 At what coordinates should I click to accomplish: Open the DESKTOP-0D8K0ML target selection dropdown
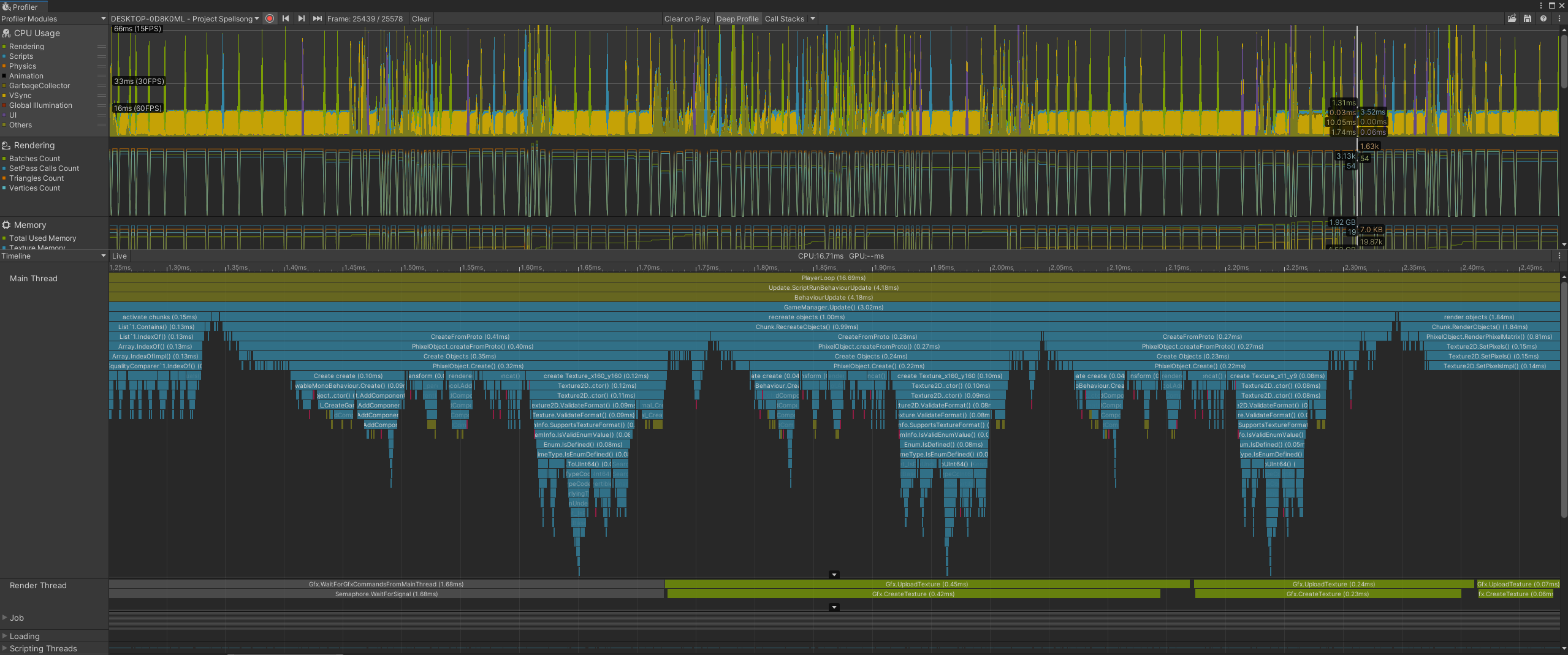coord(185,18)
